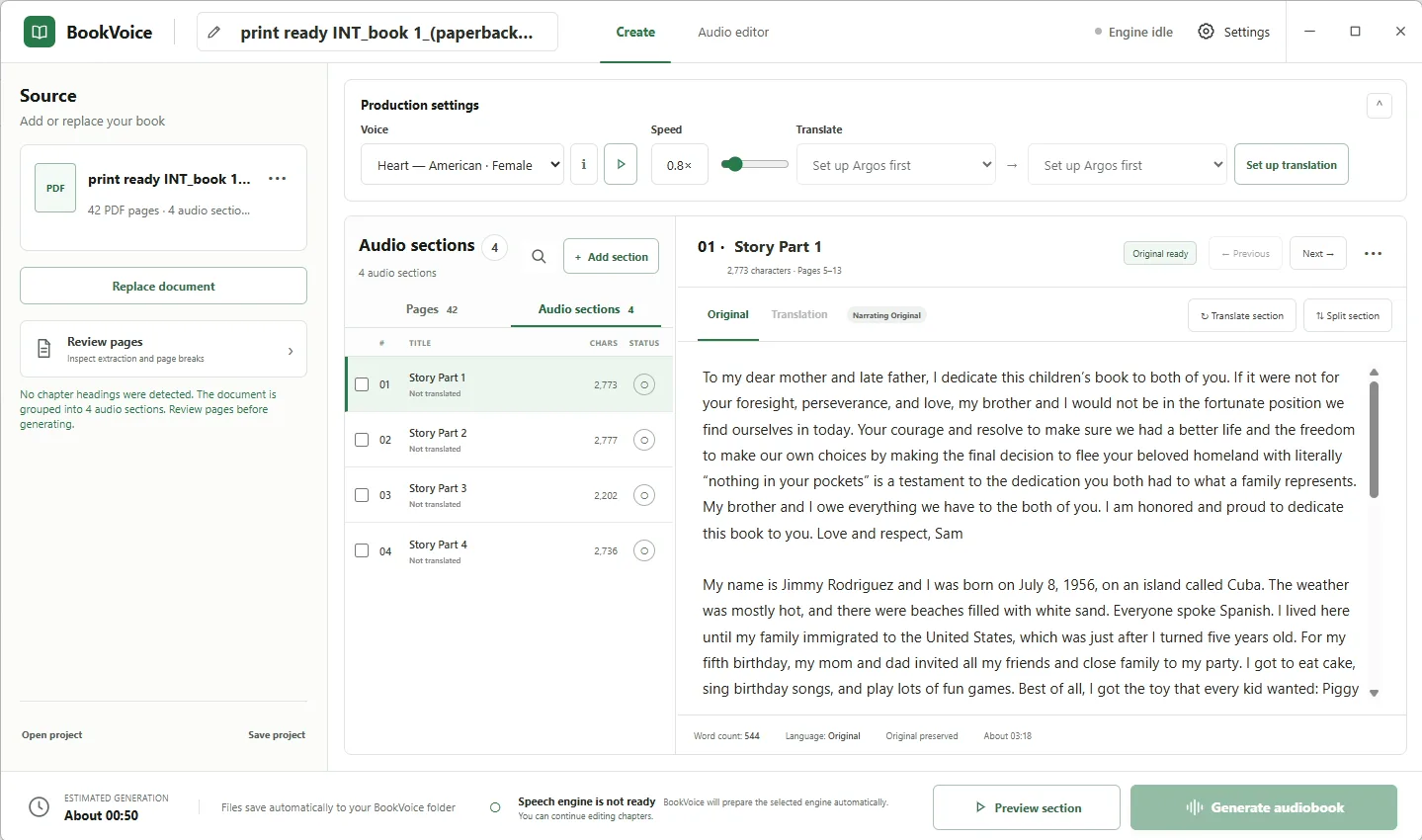1422x840 pixels.
Task: Click the Word count: 544 label
Action: (726, 736)
